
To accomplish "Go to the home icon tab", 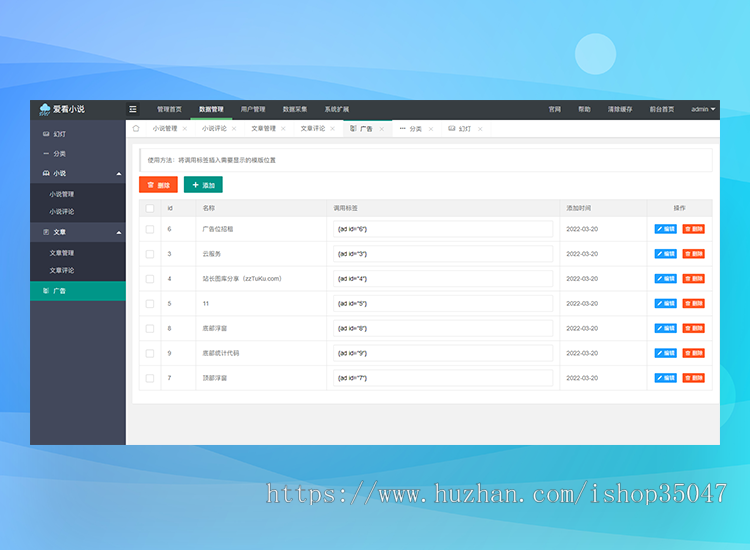I will [x=136, y=128].
